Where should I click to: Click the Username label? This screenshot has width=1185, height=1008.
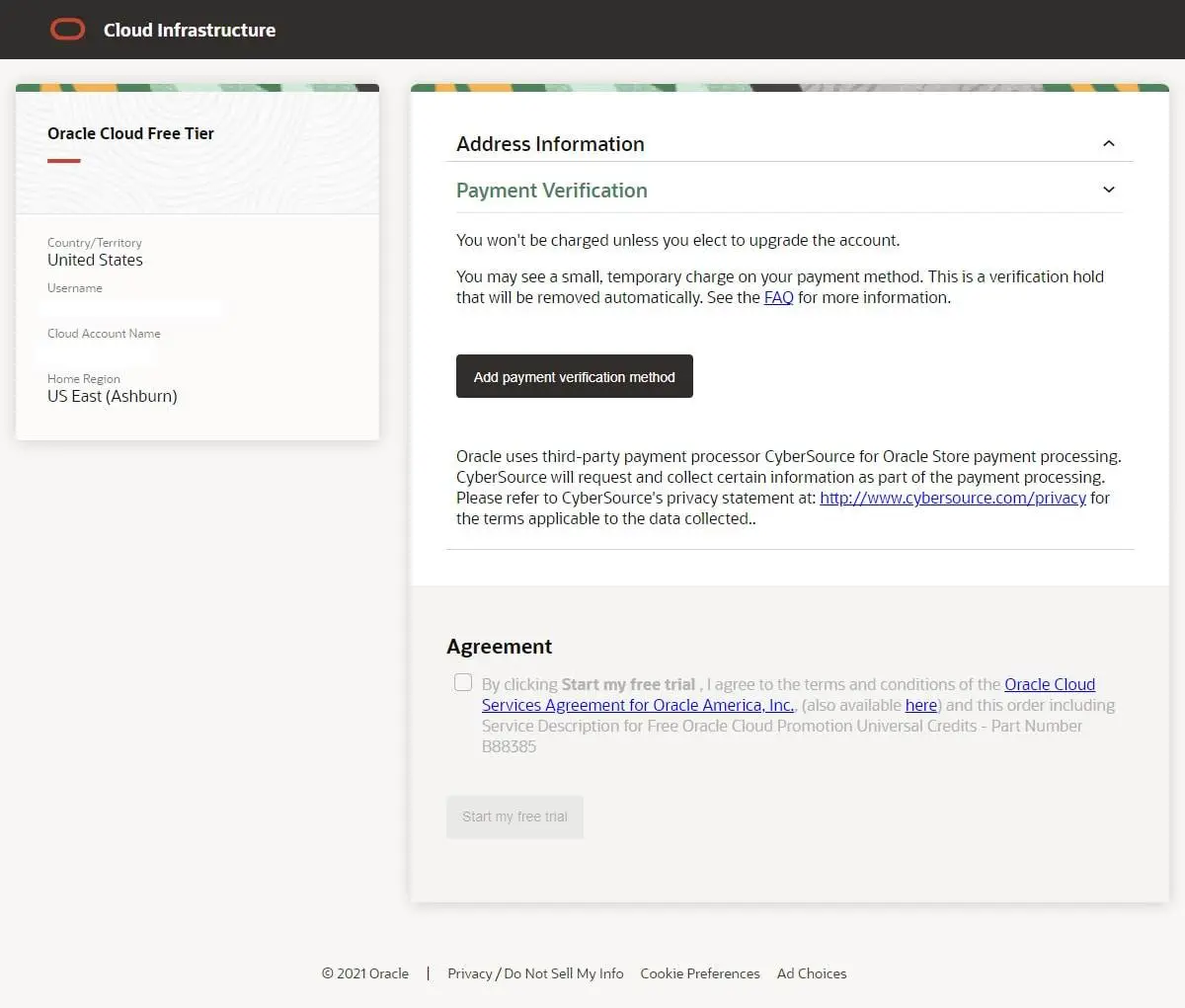pyautogui.click(x=75, y=288)
